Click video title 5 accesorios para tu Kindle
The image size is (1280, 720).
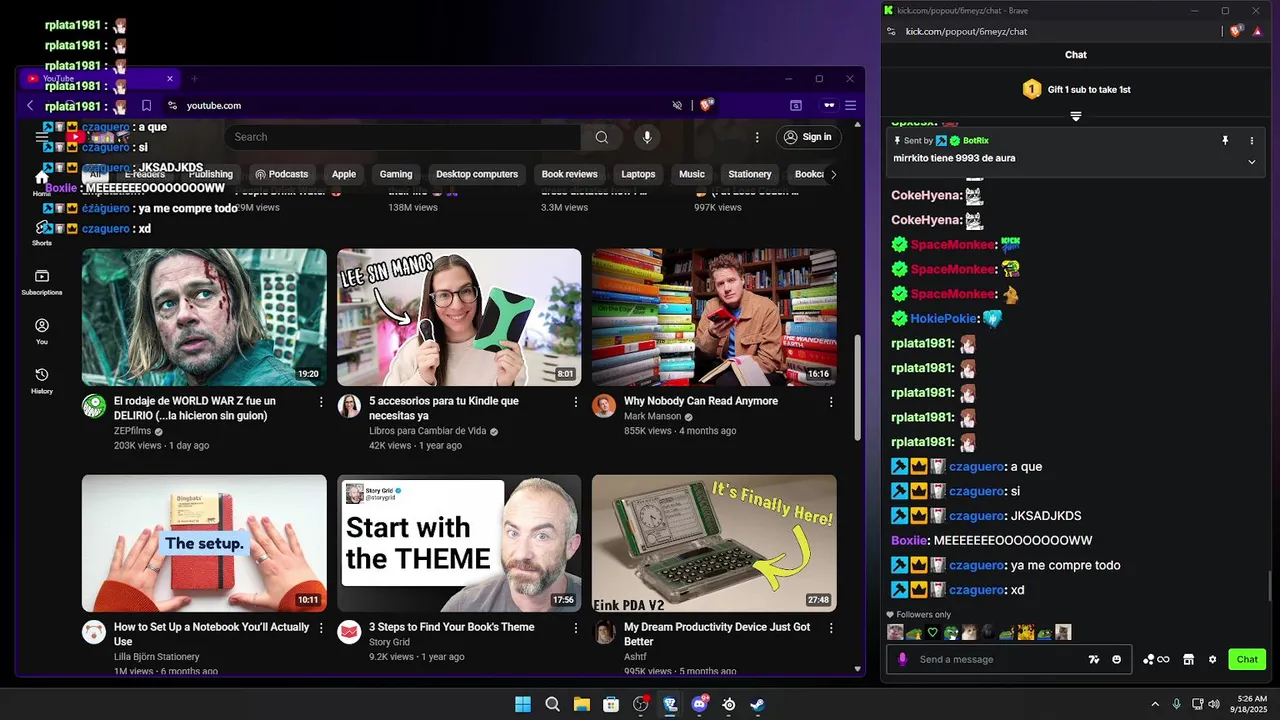pos(444,408)
